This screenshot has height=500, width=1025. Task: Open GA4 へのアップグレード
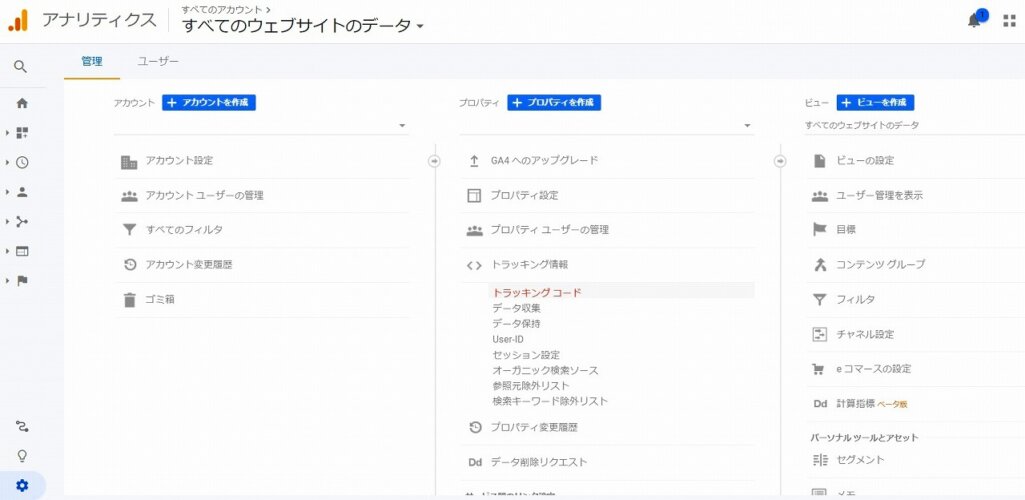(544, 160)
